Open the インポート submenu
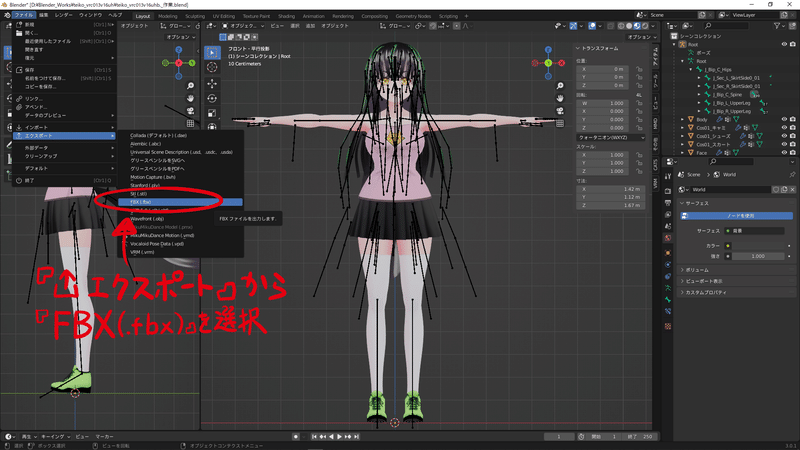 coord(64,127)
